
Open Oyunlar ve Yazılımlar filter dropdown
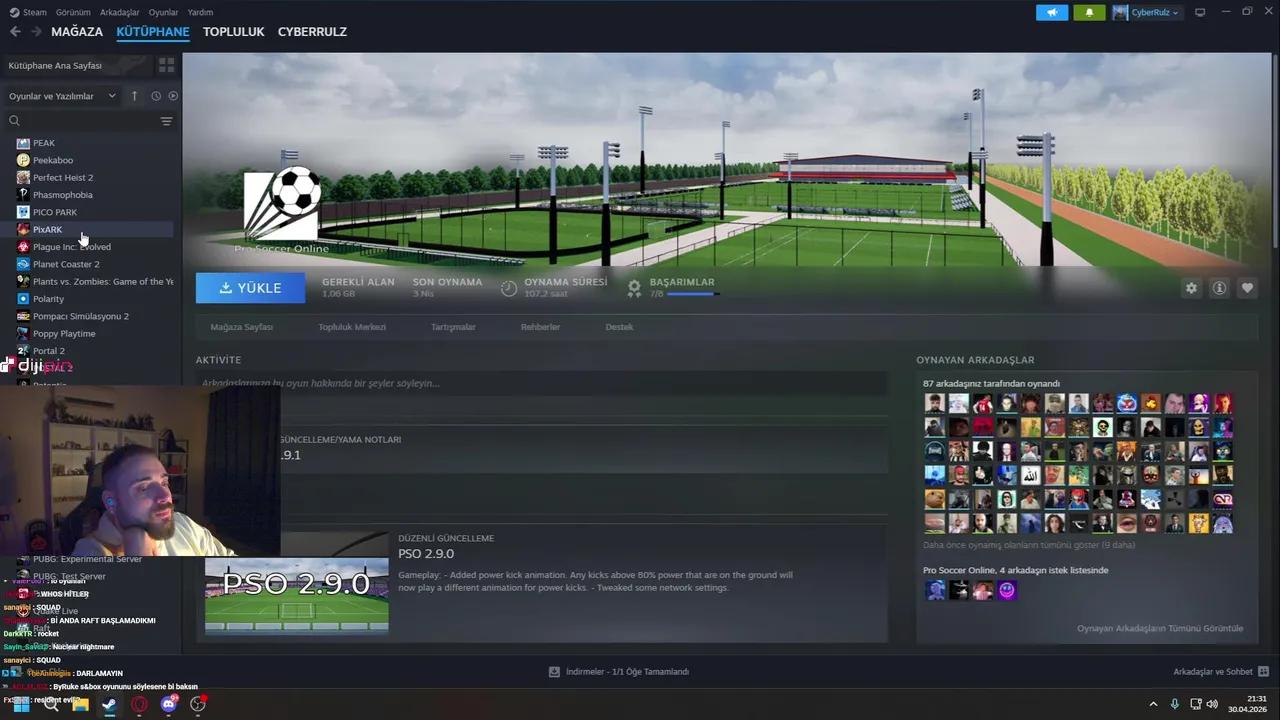(x=62, y=96)
